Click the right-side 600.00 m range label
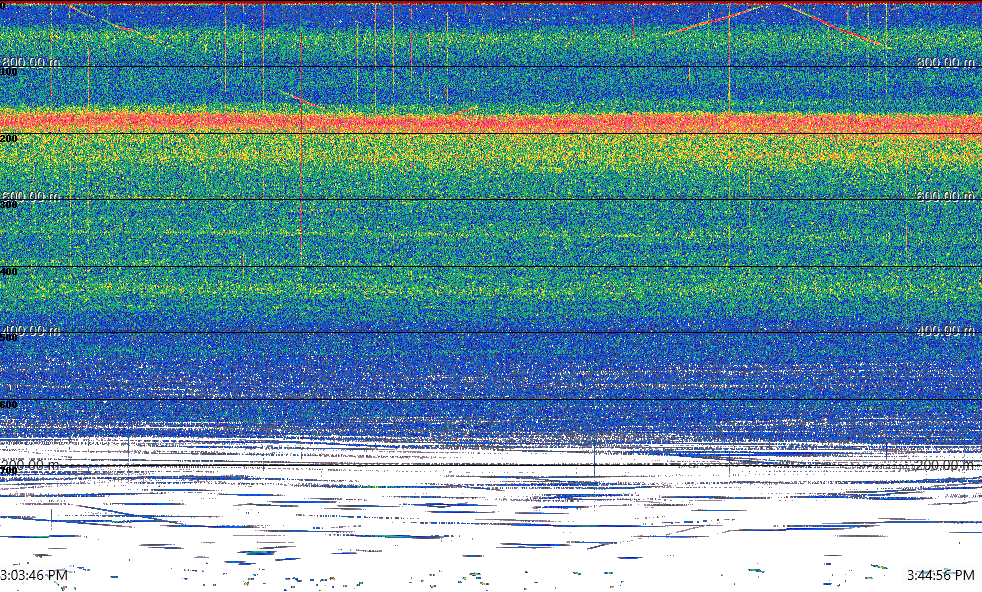The width and height of the screenshot is (982, 592). (946, 195)
